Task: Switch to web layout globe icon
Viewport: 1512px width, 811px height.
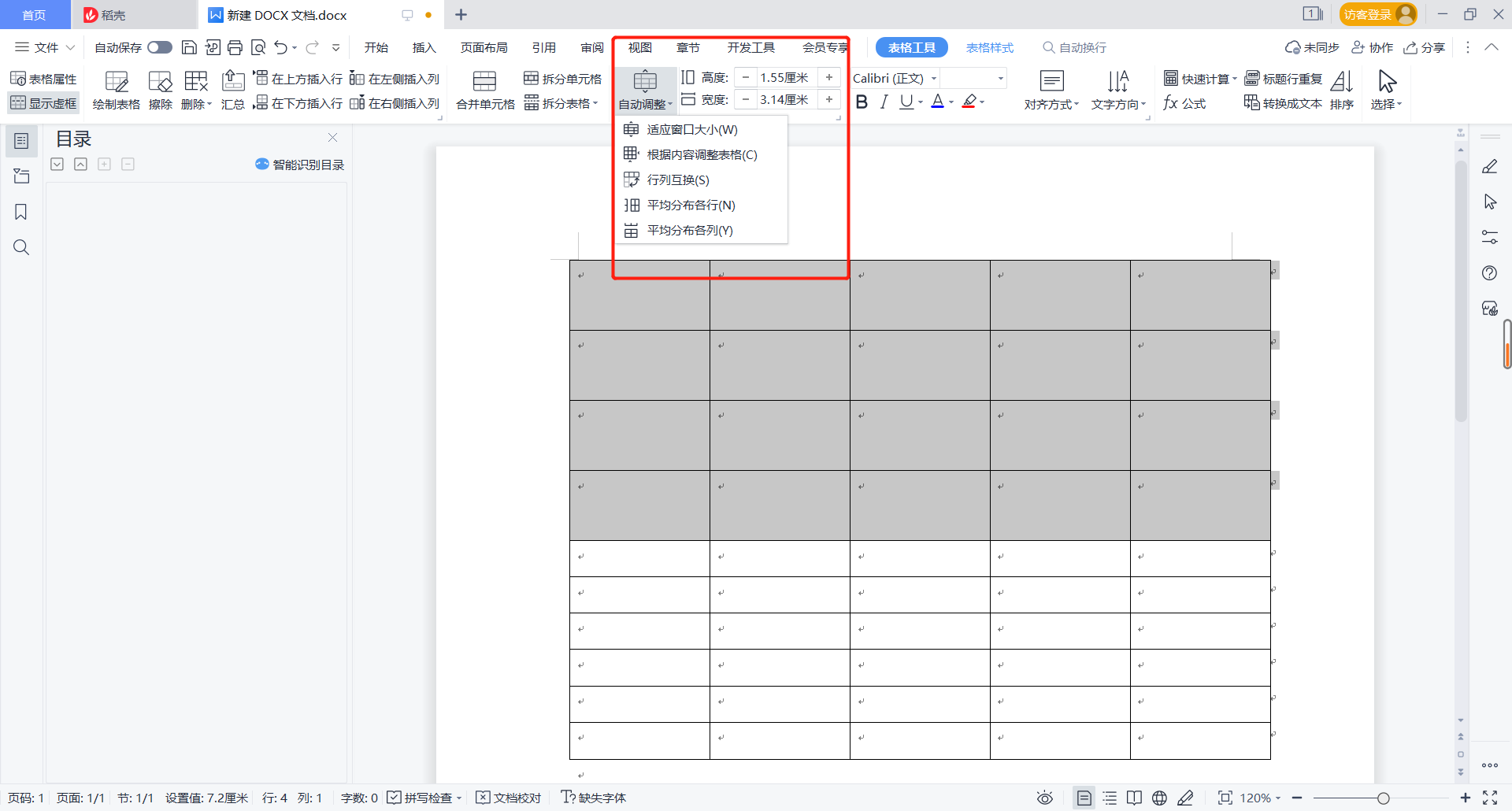Action: coord(1159,798)
